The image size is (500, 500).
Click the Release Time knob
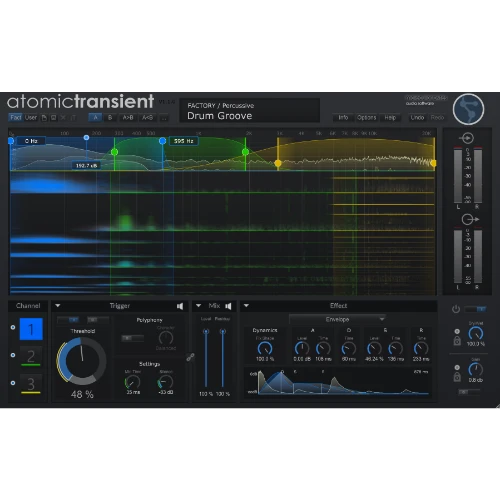coord(421,348)
